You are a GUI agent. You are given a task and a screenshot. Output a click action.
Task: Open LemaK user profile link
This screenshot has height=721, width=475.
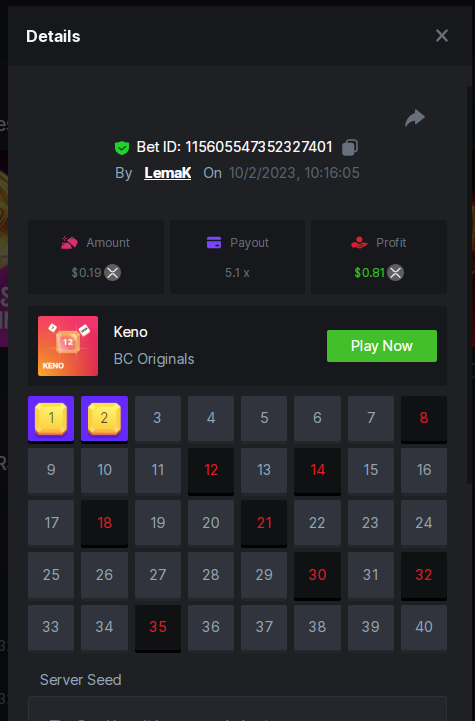[x=167, y=173]
